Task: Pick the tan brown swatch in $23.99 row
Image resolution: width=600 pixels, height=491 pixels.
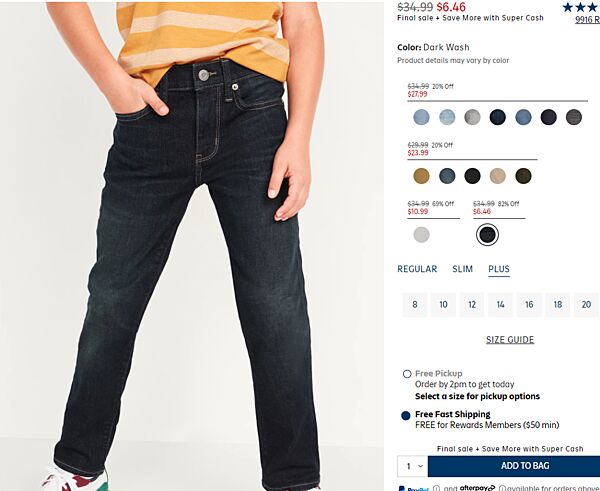Action: (x=421, y=176)
